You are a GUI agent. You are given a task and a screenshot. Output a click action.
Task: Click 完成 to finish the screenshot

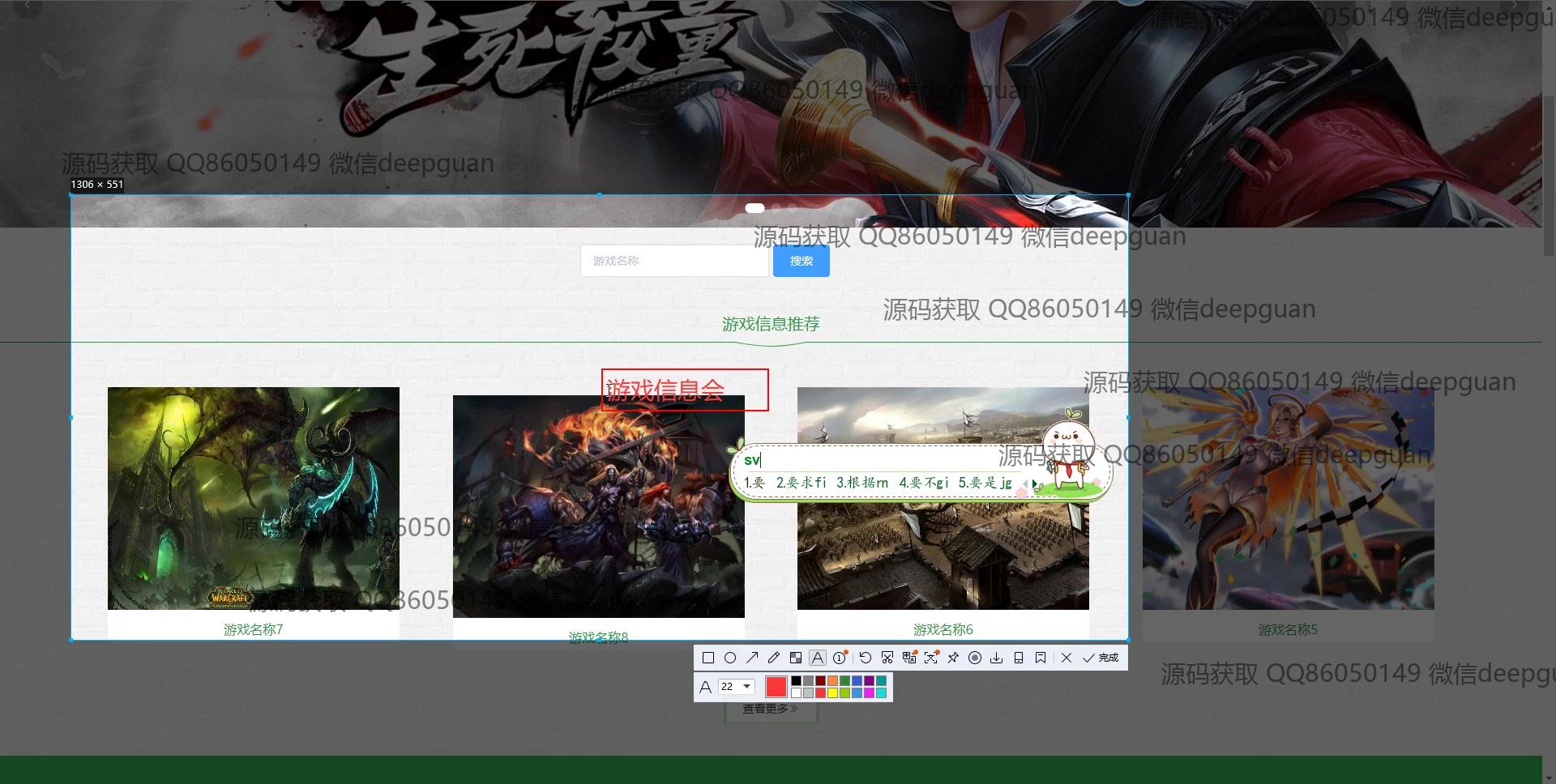[1101, 658]
